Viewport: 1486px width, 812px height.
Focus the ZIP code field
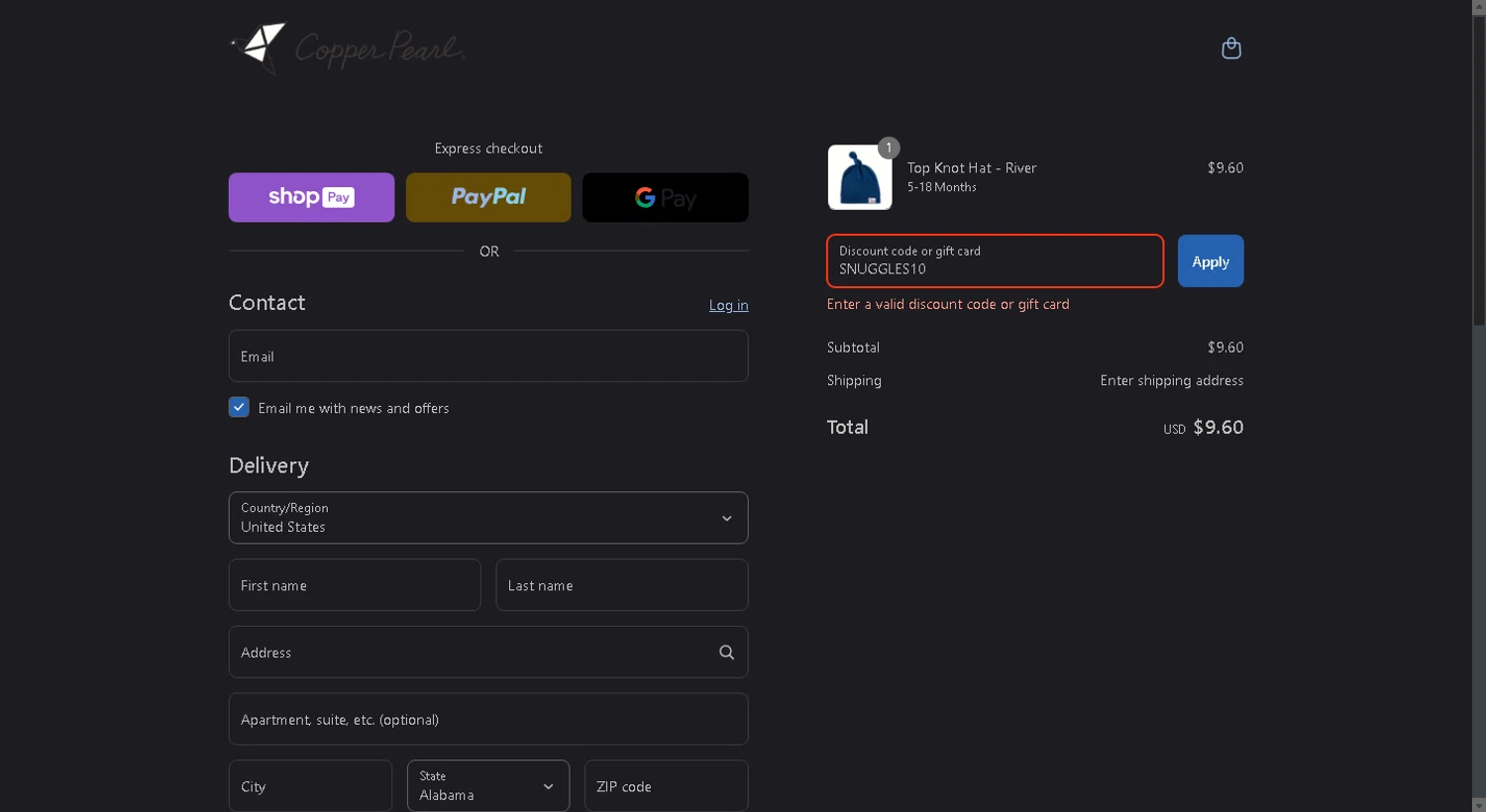click(x=666, y=786)
